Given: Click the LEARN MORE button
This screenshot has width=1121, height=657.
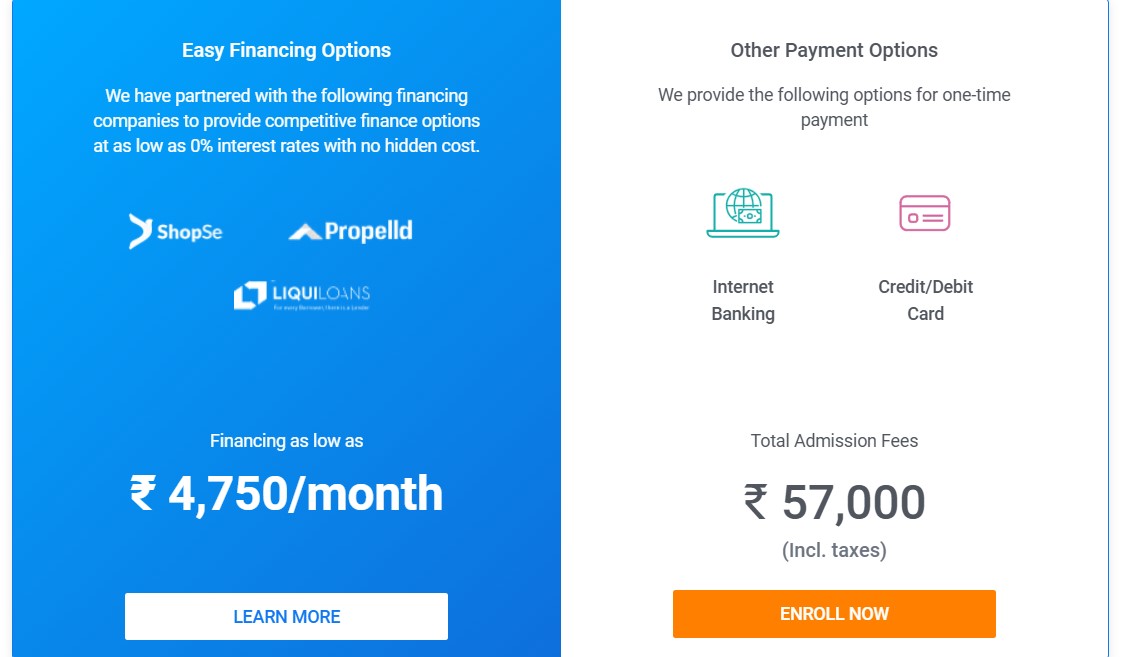Looking at the screenshot, I should tap(286, 616).
